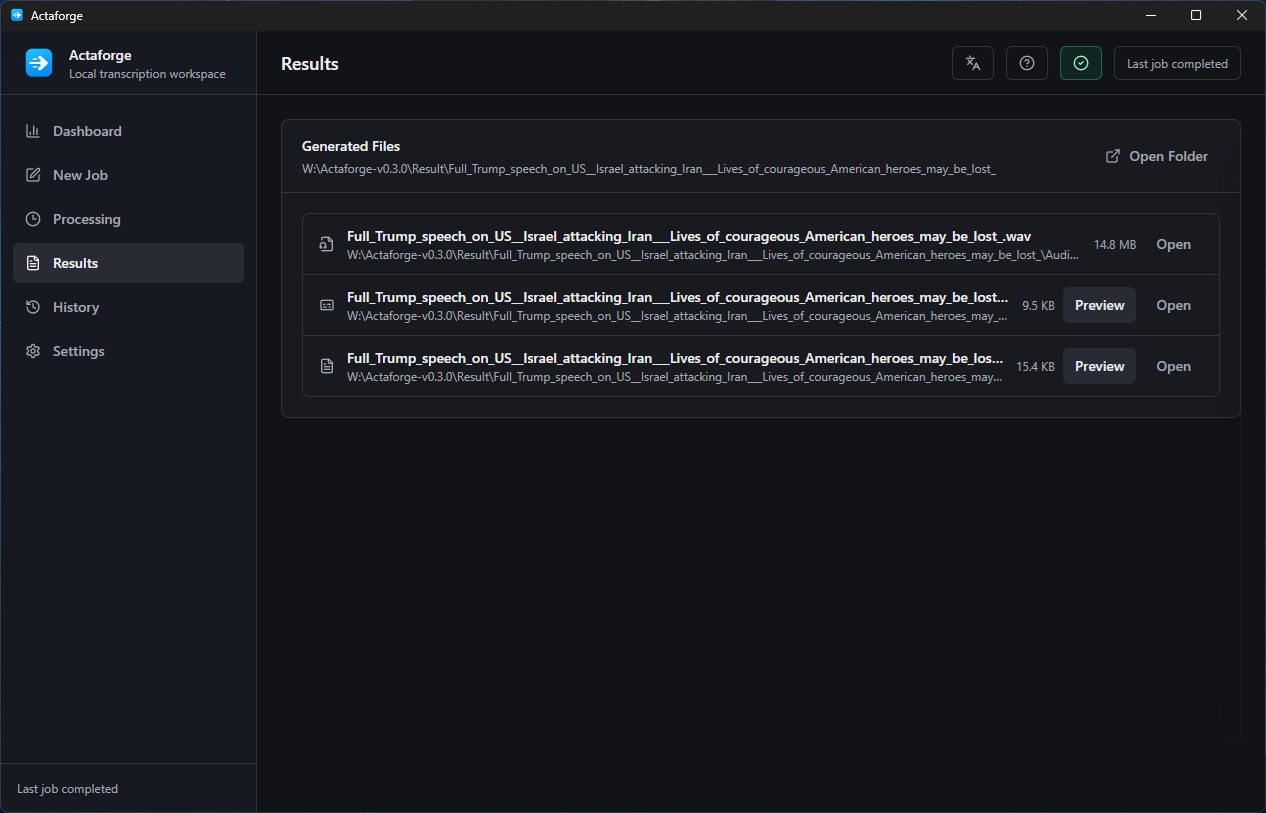Click the Generated Files heading
The image size is (1266, 813).
pyautogui.click(x=351, y=146)
